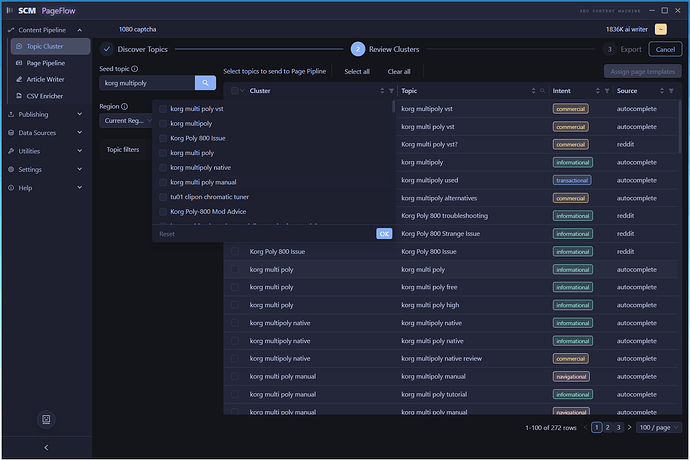Open the Cluster column filter icon
The width and height of the screenshot is (690, 460).
(x=391, y=90)
